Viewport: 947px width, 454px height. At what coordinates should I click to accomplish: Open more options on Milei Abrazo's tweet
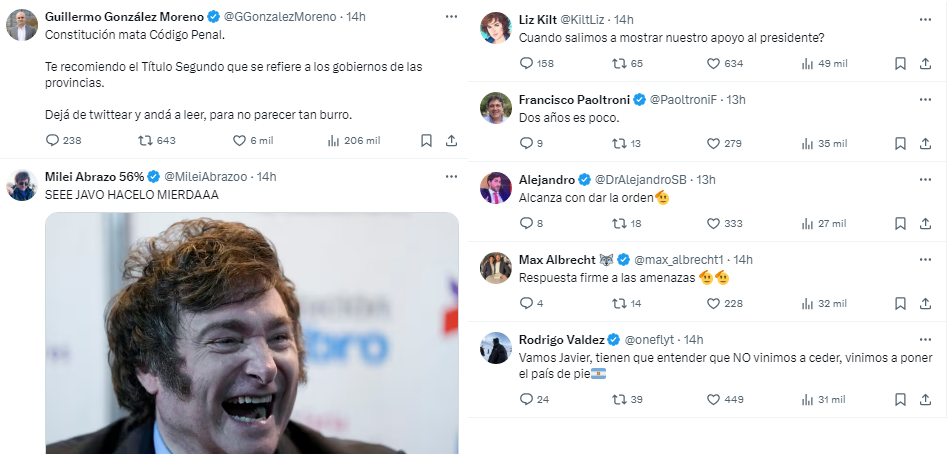tap(451, 176)
